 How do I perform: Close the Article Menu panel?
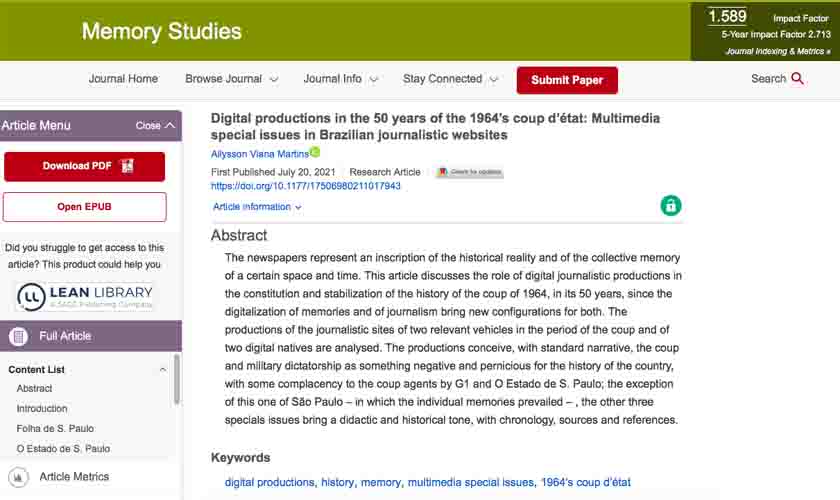(x=156, y=126)
